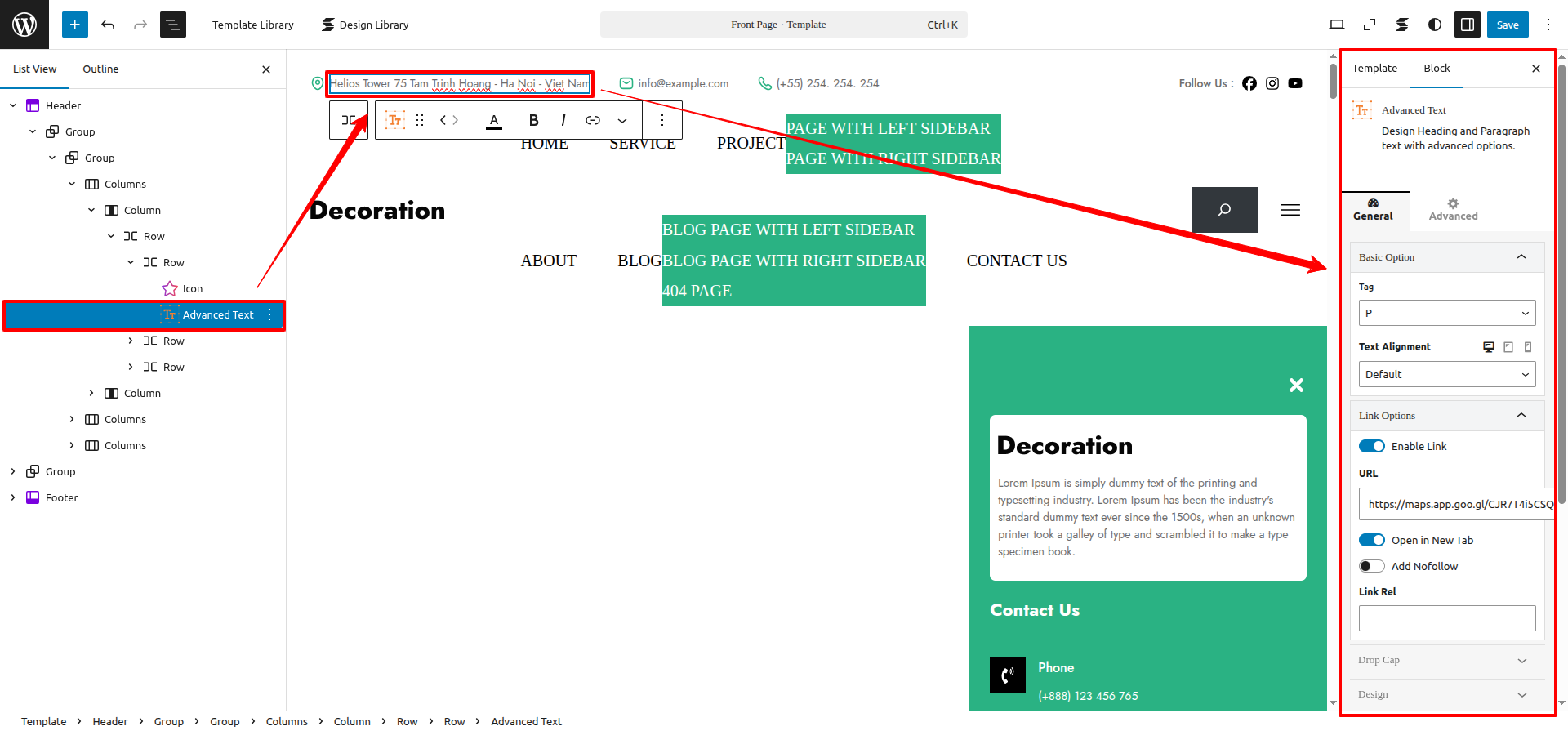Screen dimensions: 1568x731
Task: Open block toolbar options menu
Action: pyautogui.click(x=662, y=120)
